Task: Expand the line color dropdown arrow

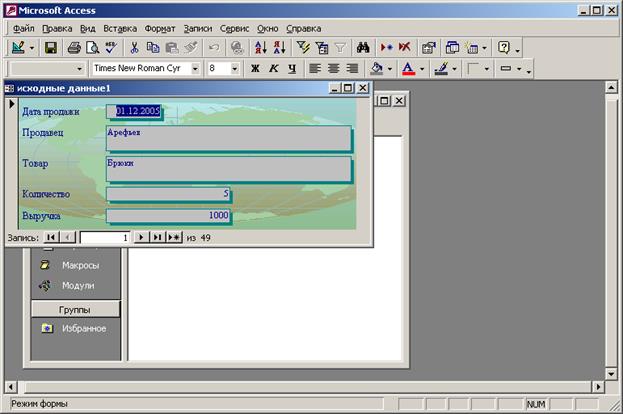Action: click(455, 69)
